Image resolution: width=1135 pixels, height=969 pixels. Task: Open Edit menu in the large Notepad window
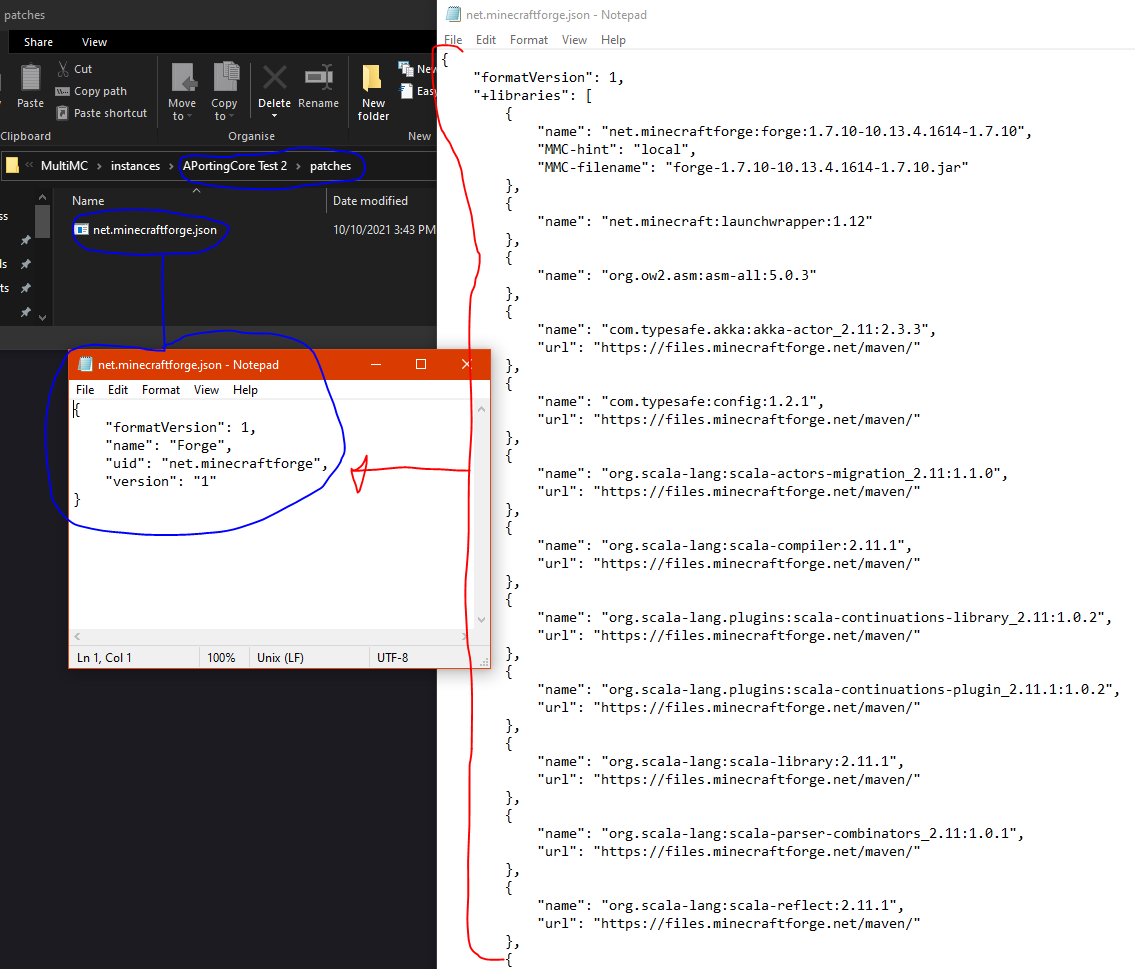coord(486,40)
